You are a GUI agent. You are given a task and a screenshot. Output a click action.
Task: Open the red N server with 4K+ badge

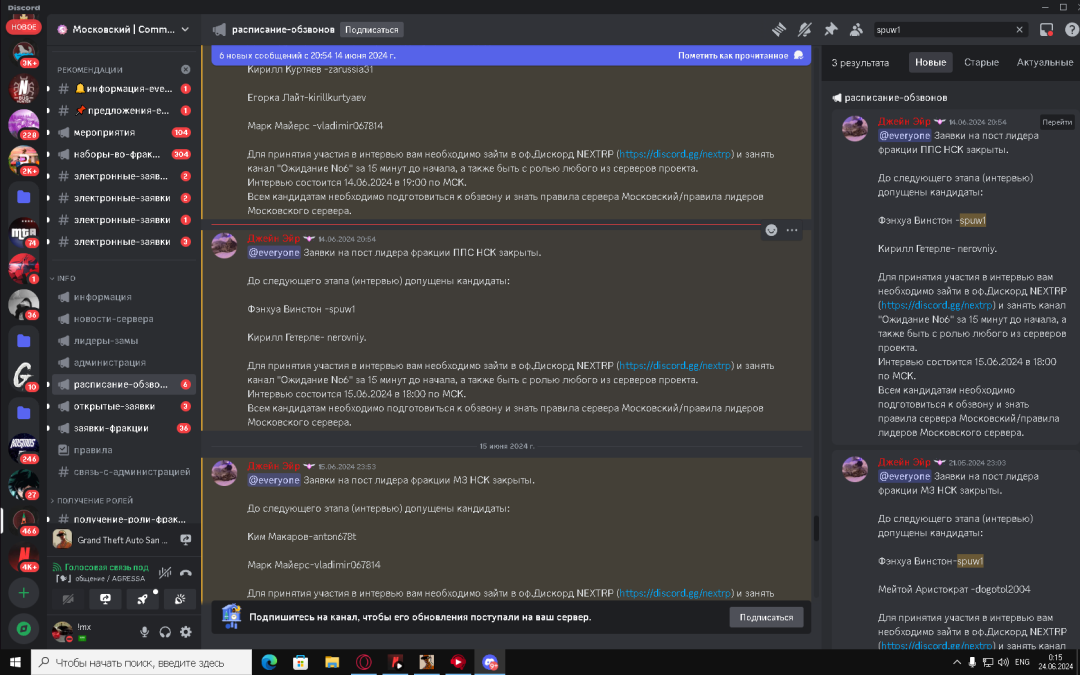pyautogui.click(x=23, y=557)
